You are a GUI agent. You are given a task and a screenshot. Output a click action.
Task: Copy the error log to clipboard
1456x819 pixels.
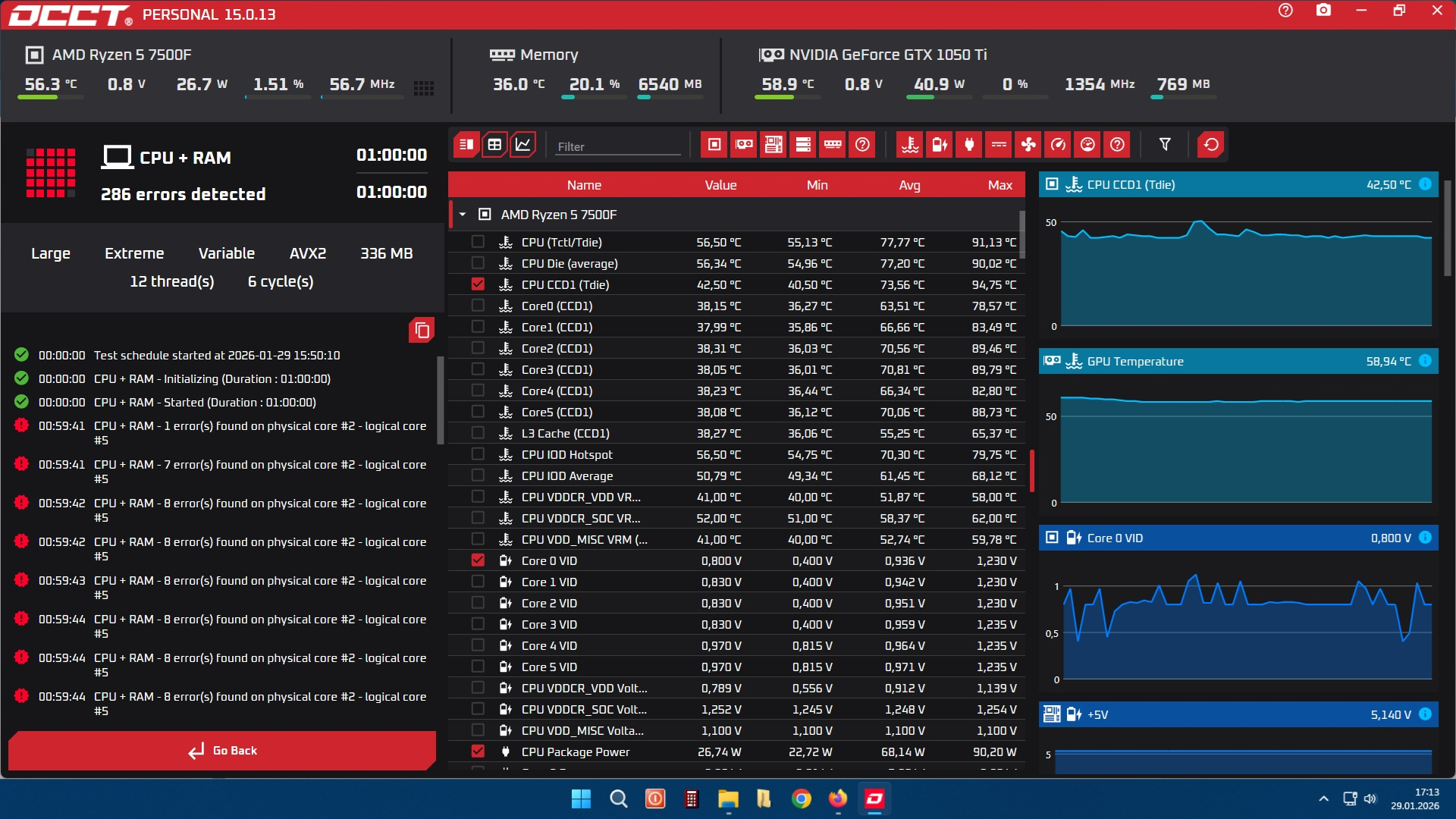point(422,330)
